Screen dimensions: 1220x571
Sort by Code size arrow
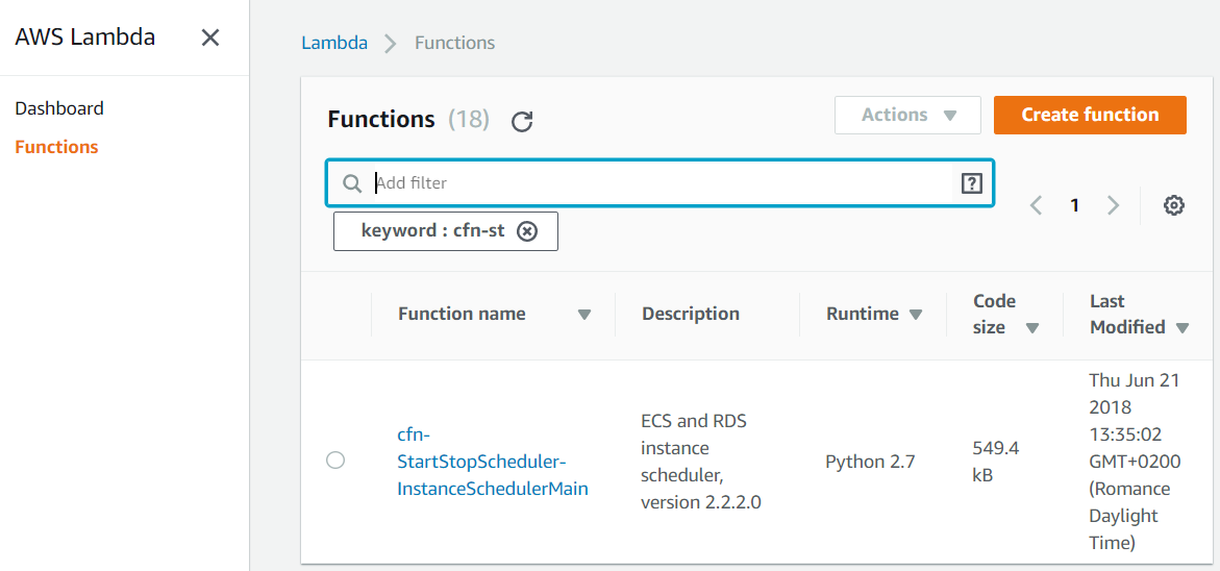[1033, 328]
